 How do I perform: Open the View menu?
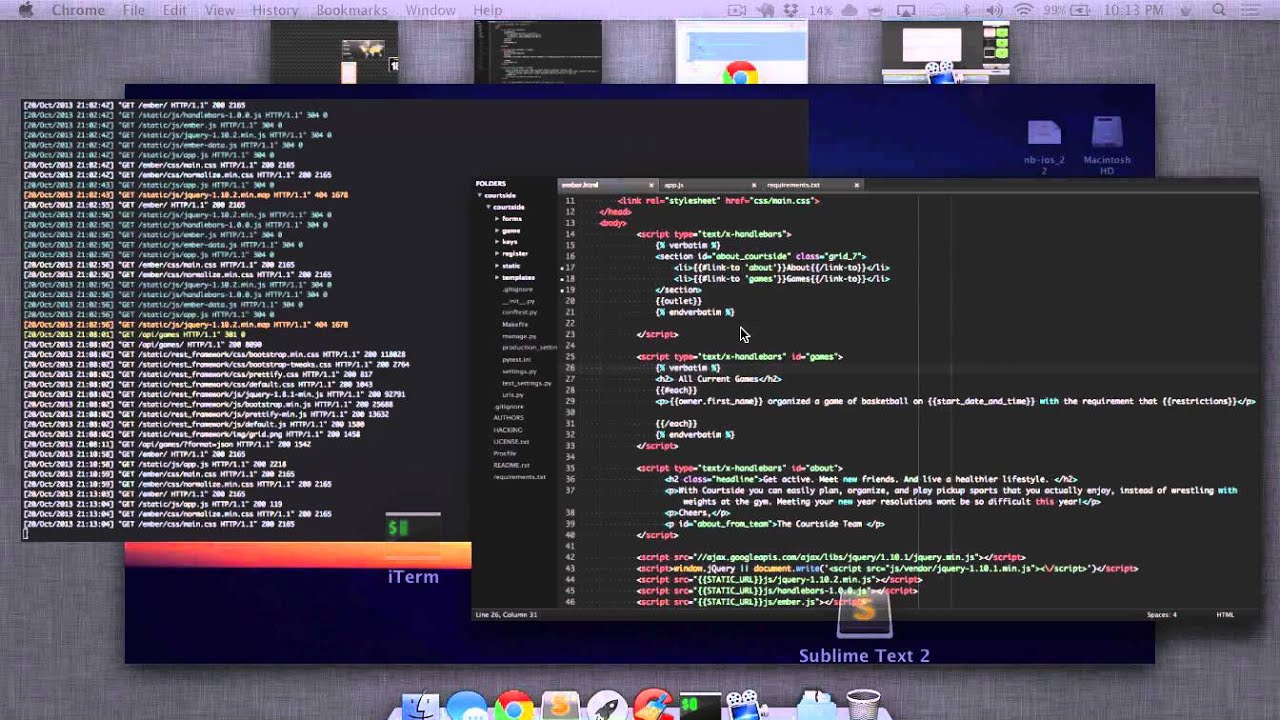tap(219, 10)
